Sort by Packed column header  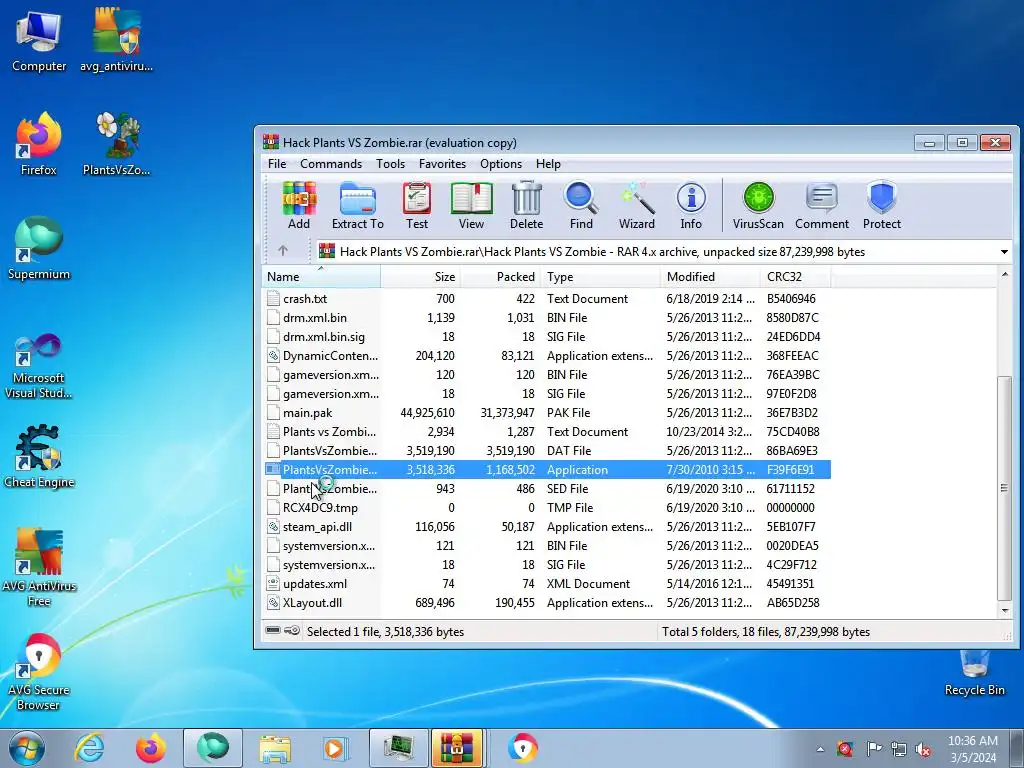coord(500,276)
